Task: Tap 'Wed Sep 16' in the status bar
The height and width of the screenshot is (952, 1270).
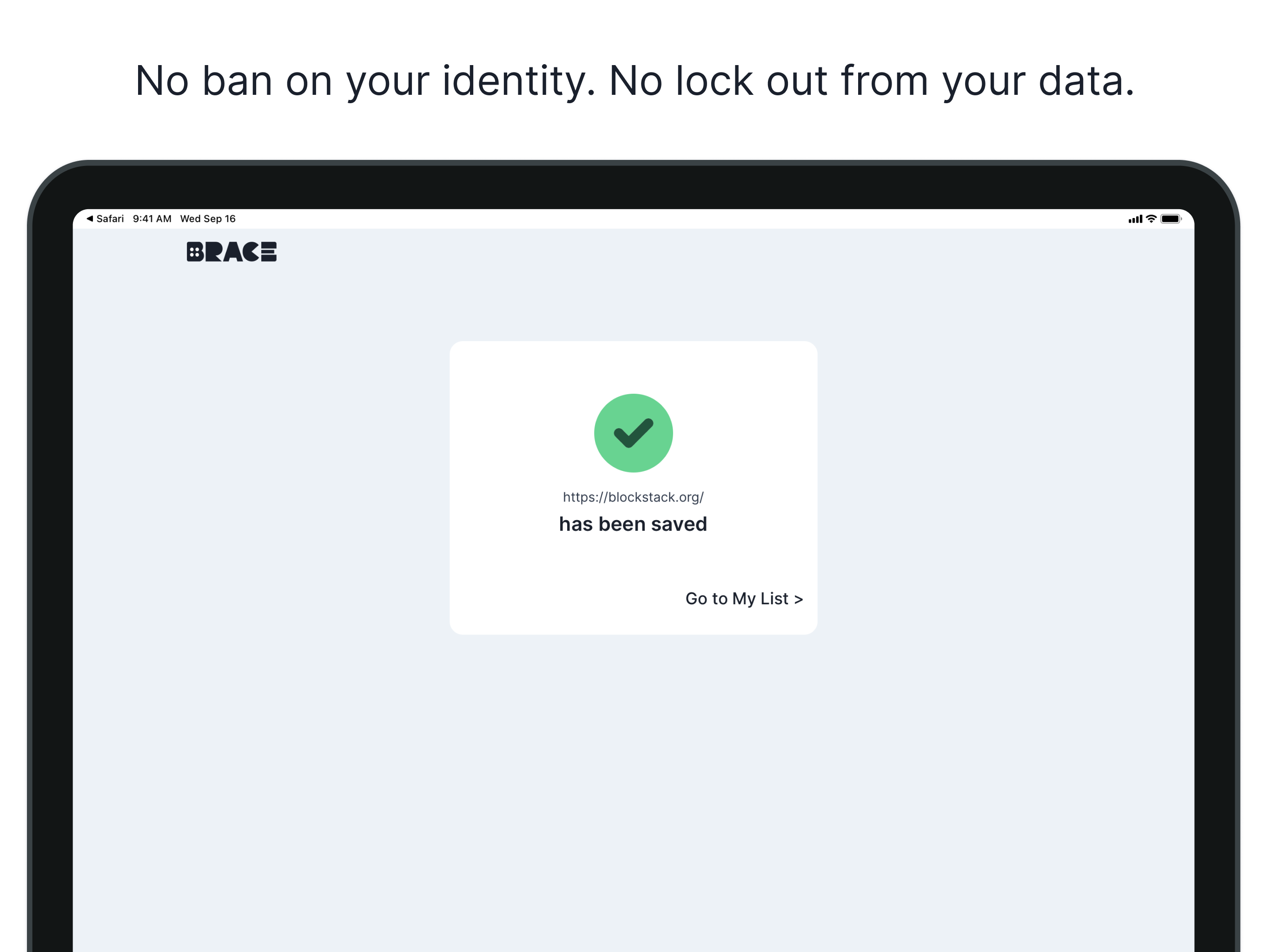Action: 208,218
